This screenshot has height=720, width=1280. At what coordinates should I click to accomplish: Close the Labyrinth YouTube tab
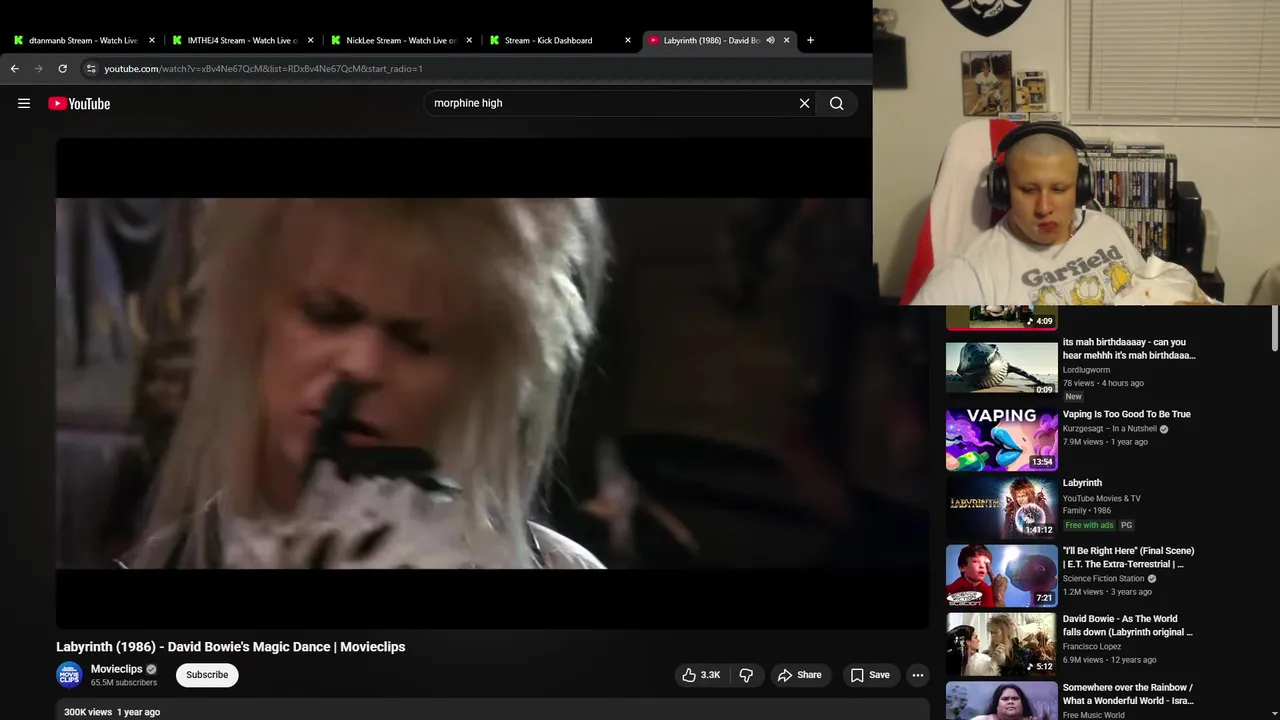[x=786, y=40]
